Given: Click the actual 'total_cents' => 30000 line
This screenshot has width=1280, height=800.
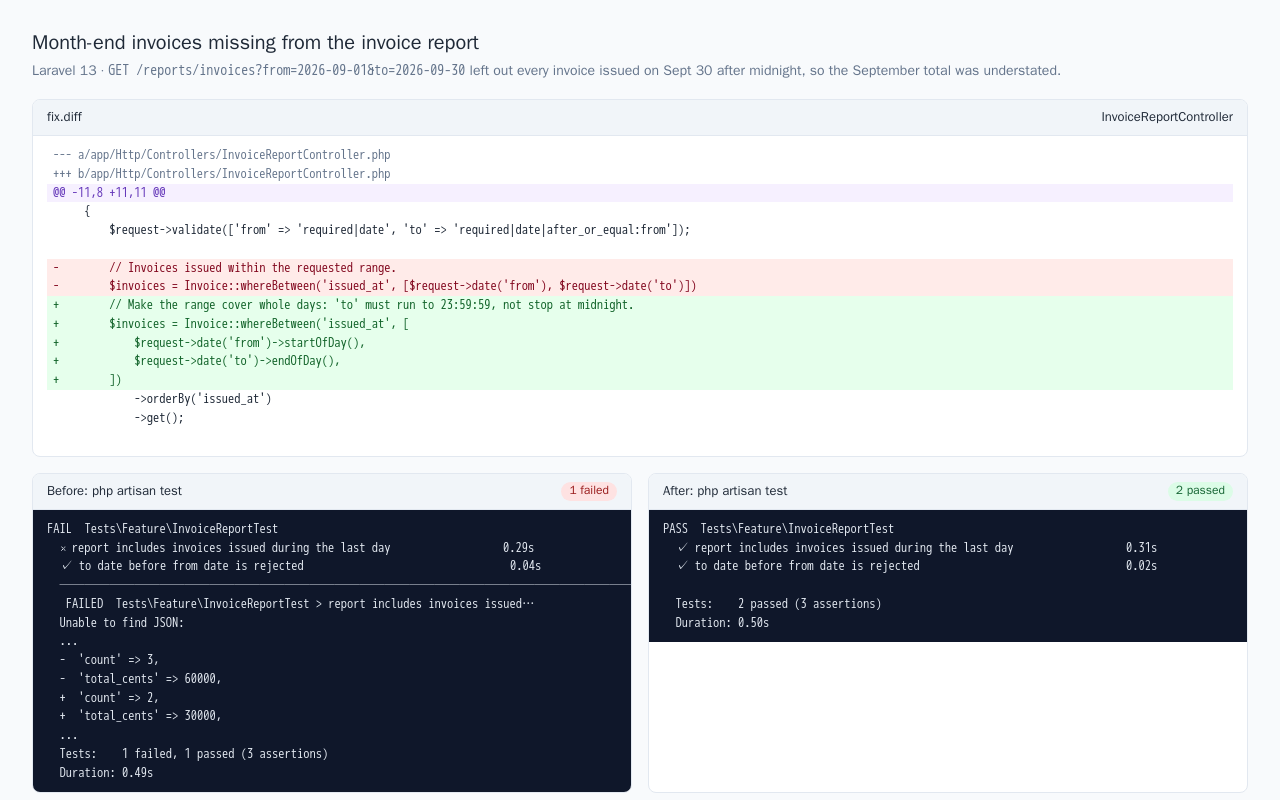Looking at the screenshot, I should [141, 716].
